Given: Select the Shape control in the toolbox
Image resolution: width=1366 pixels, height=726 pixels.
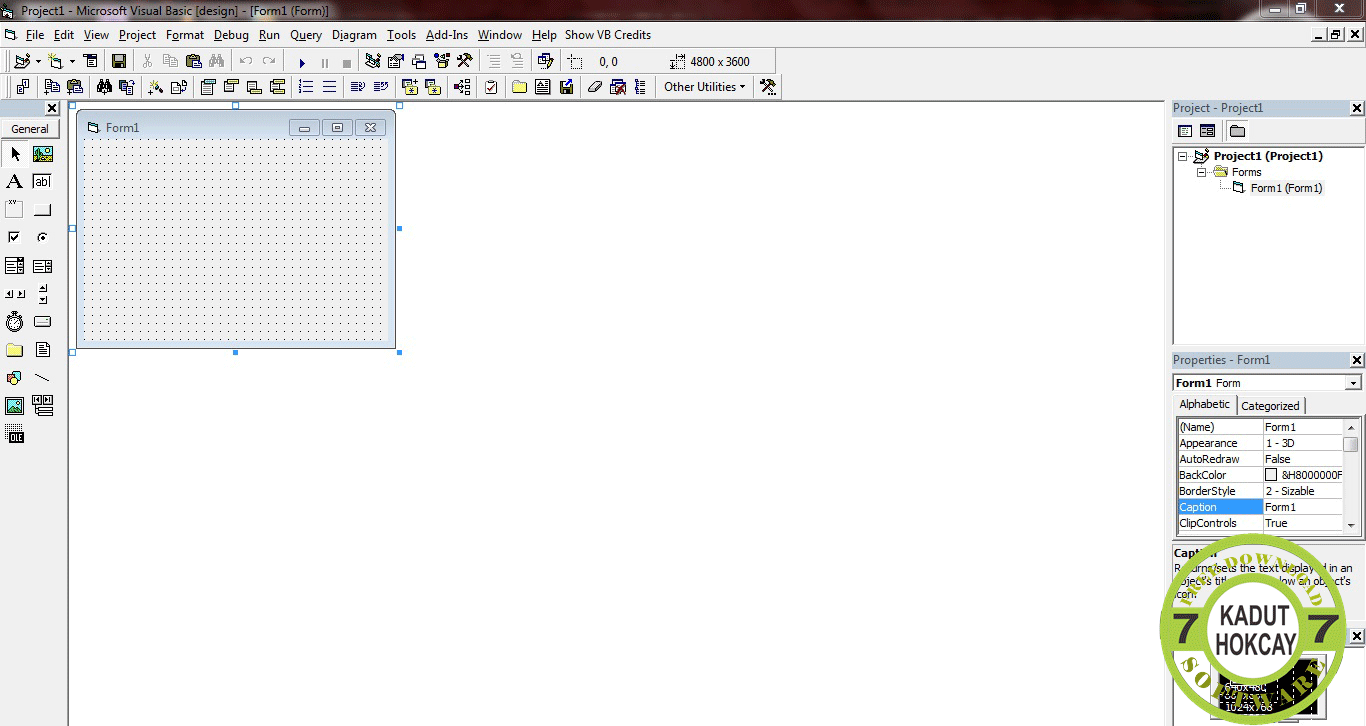Looking at the screenshot, I should click(x=15, y=378).
